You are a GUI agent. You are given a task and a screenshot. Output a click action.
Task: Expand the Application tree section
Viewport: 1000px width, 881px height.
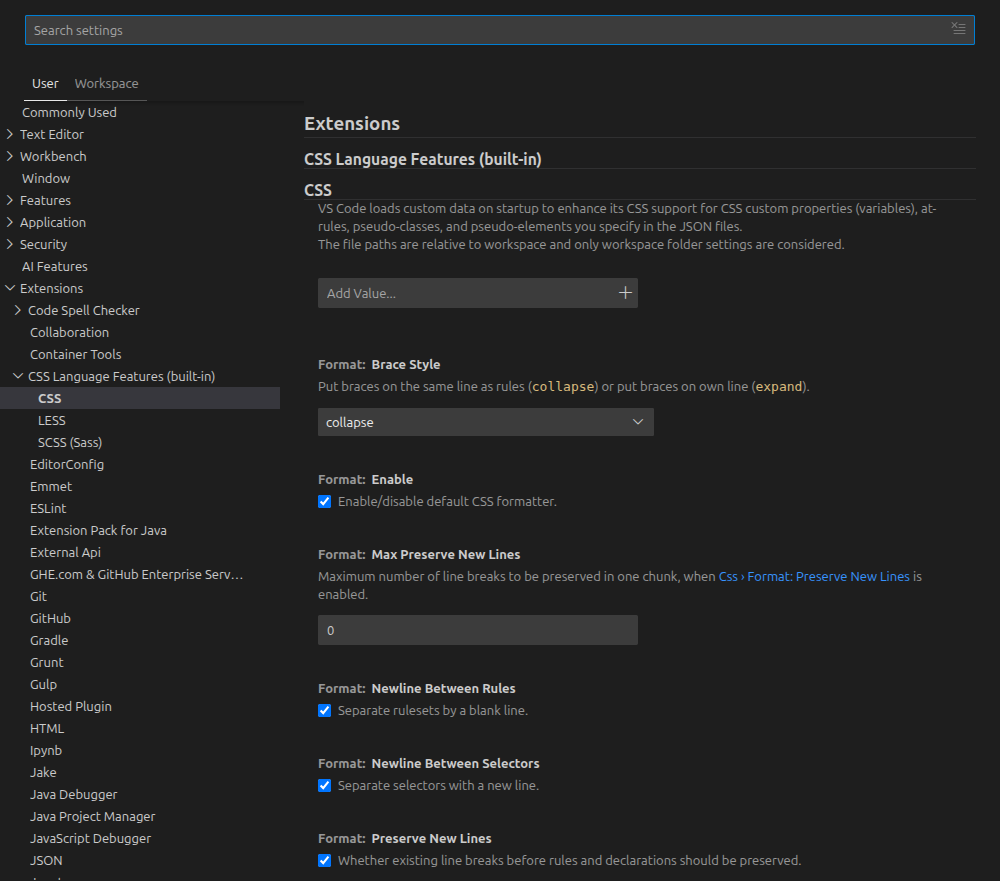click(x=10, y=222)
